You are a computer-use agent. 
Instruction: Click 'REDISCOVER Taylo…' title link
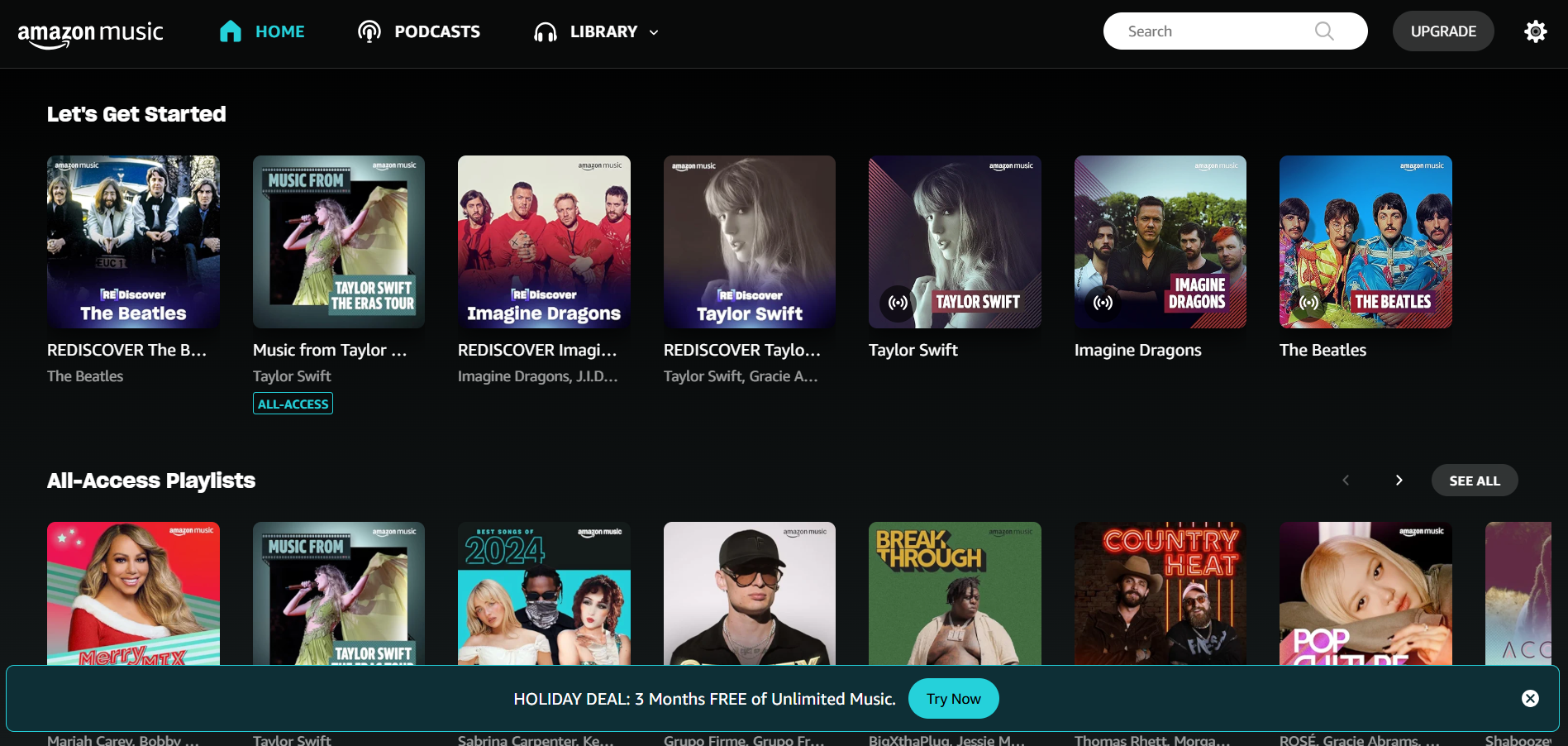point(742,350)
